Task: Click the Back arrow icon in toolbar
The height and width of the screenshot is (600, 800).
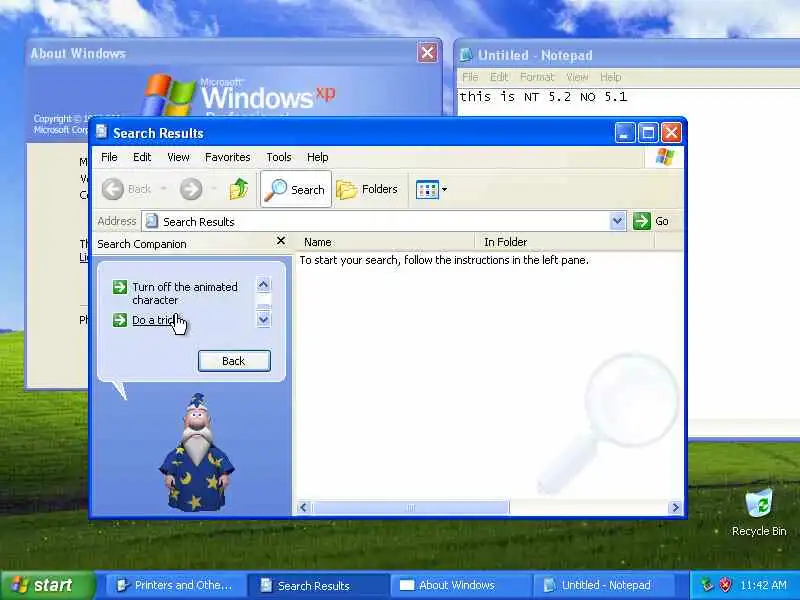Action: coord(113,189)
